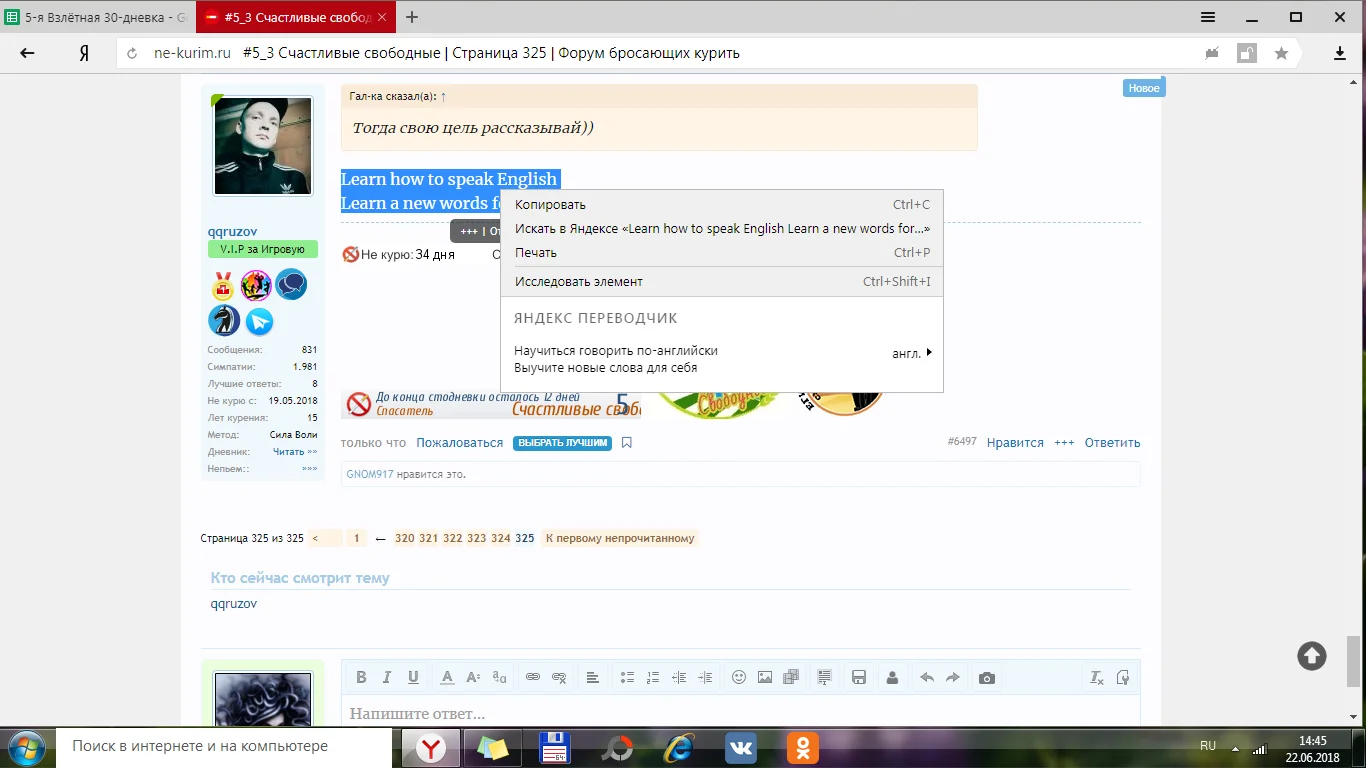Remove formatting from the editor text
The image size is (1366, 768).
point(1097,677)
